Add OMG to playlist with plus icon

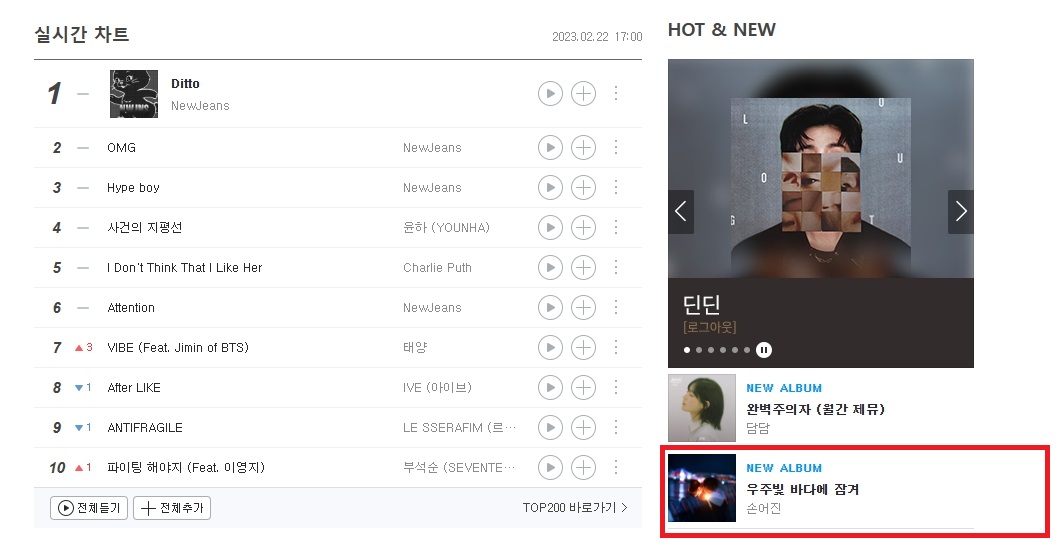[x=583, y=147]
